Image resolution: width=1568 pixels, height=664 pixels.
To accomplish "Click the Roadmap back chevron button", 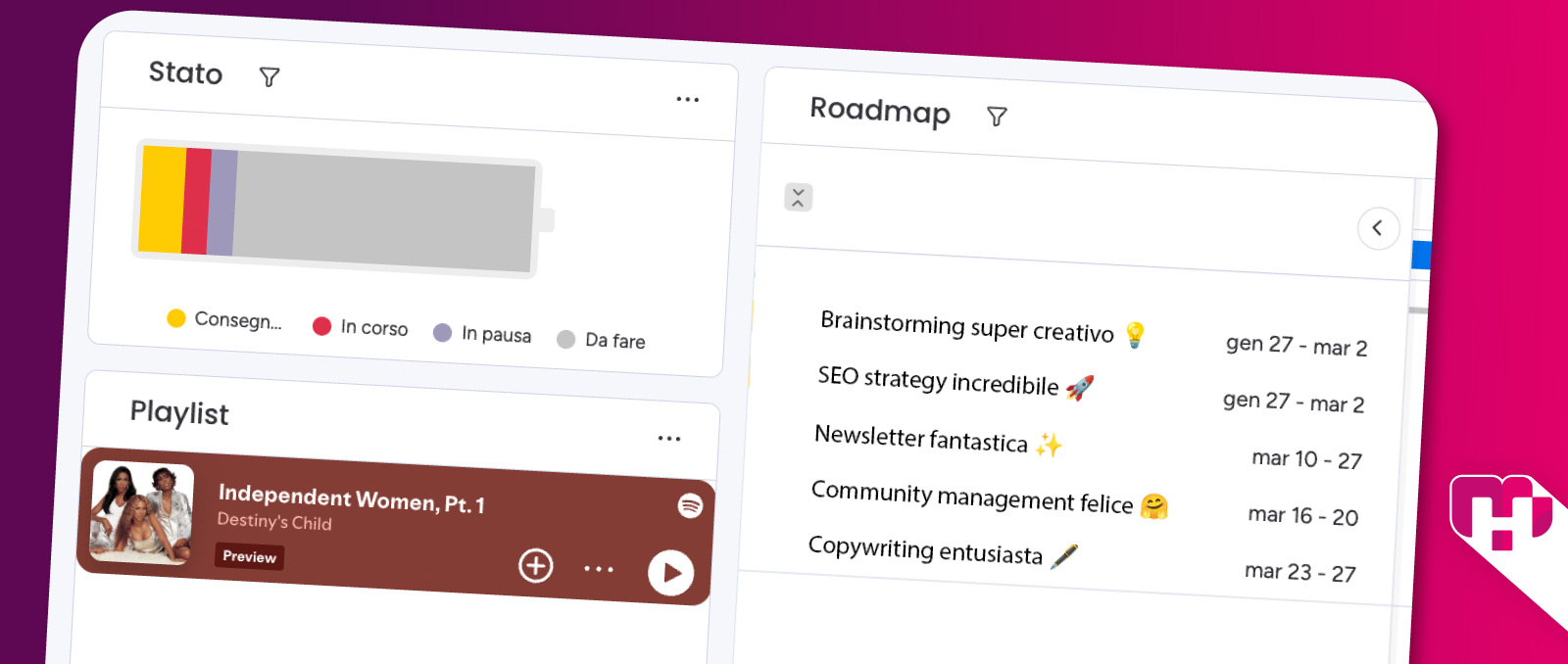I will click(x=1378, y=228).
